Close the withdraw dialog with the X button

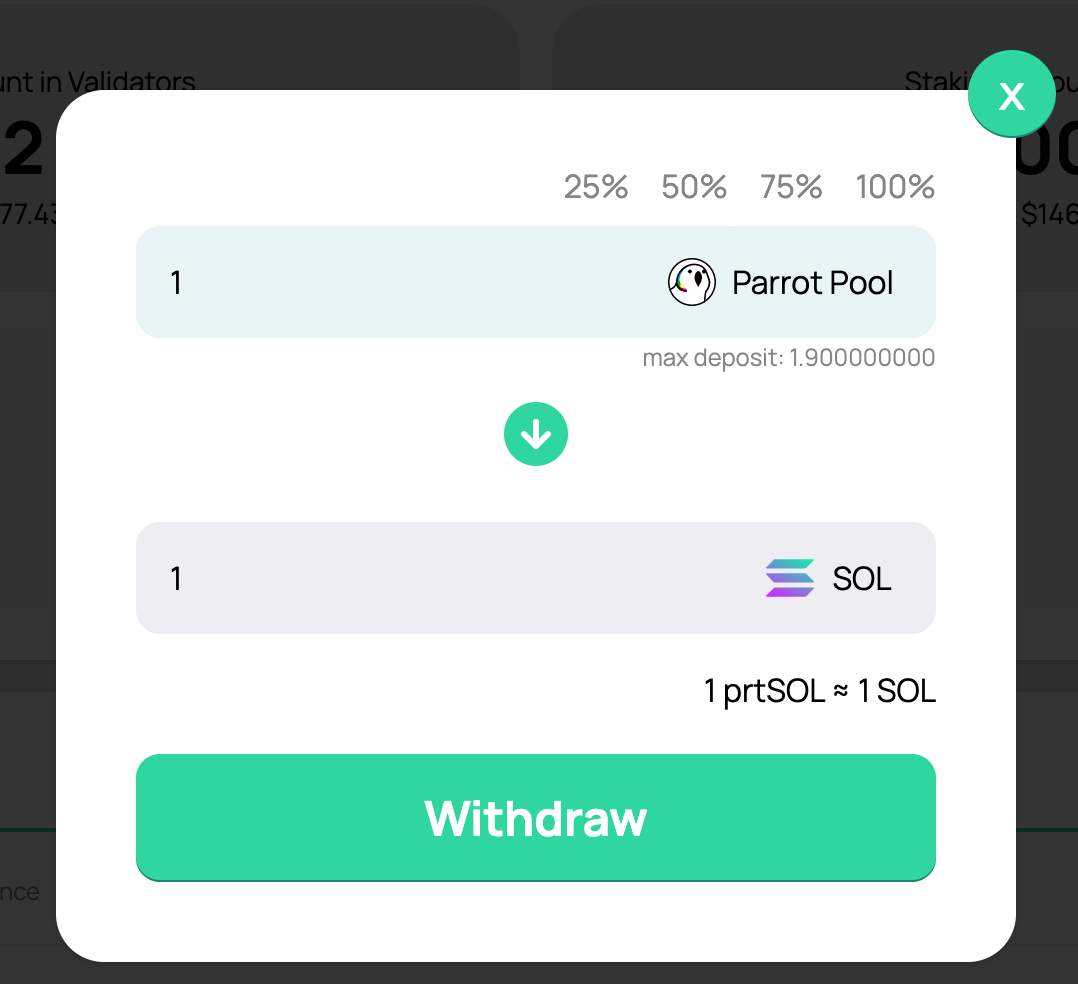(x=1011, y=94)
